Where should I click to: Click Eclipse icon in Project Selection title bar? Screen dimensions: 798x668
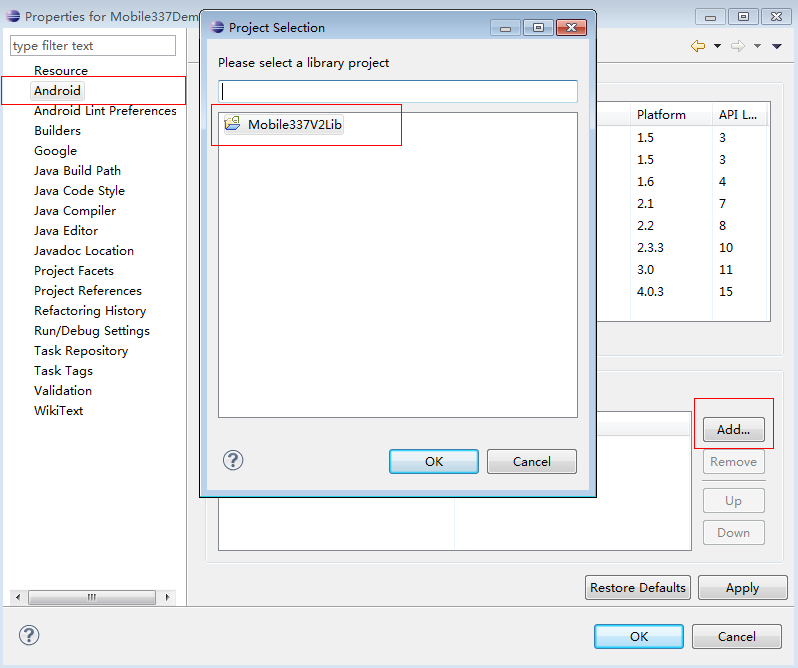coord(216,27)
